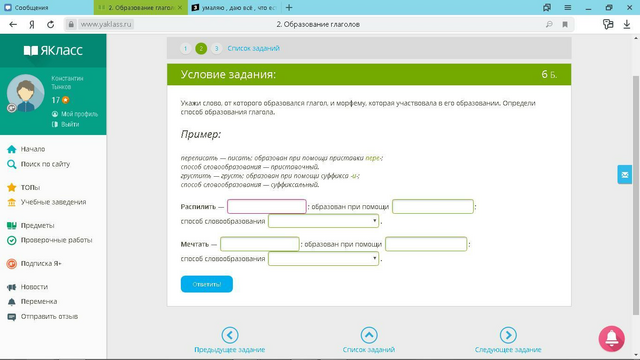Go to next task arrow icon
The width and height of the screenshot is (640, 360).
508,335
